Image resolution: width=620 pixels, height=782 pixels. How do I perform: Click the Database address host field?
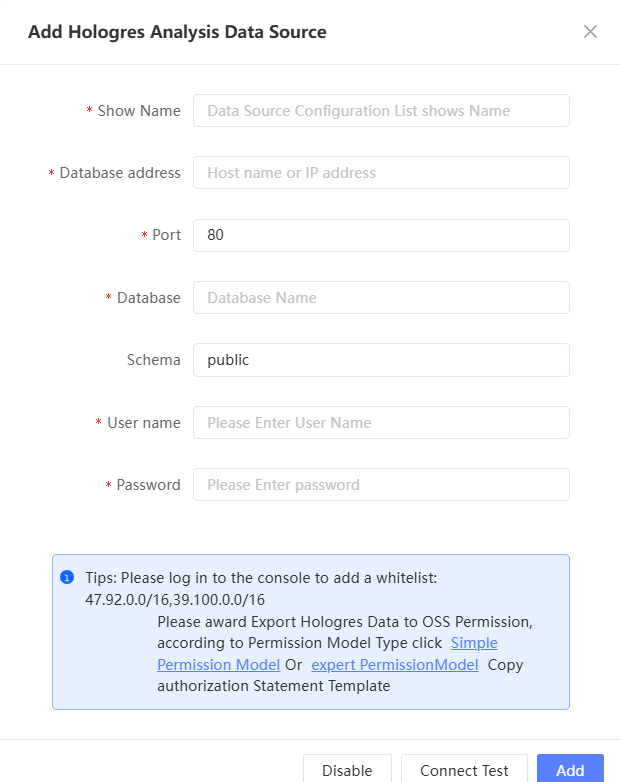click(381, 173)
